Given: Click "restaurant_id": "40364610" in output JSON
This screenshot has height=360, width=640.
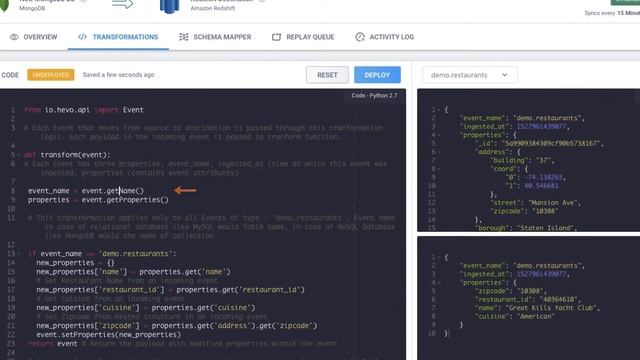Looking at the screenshot, I should click(527, 299).
